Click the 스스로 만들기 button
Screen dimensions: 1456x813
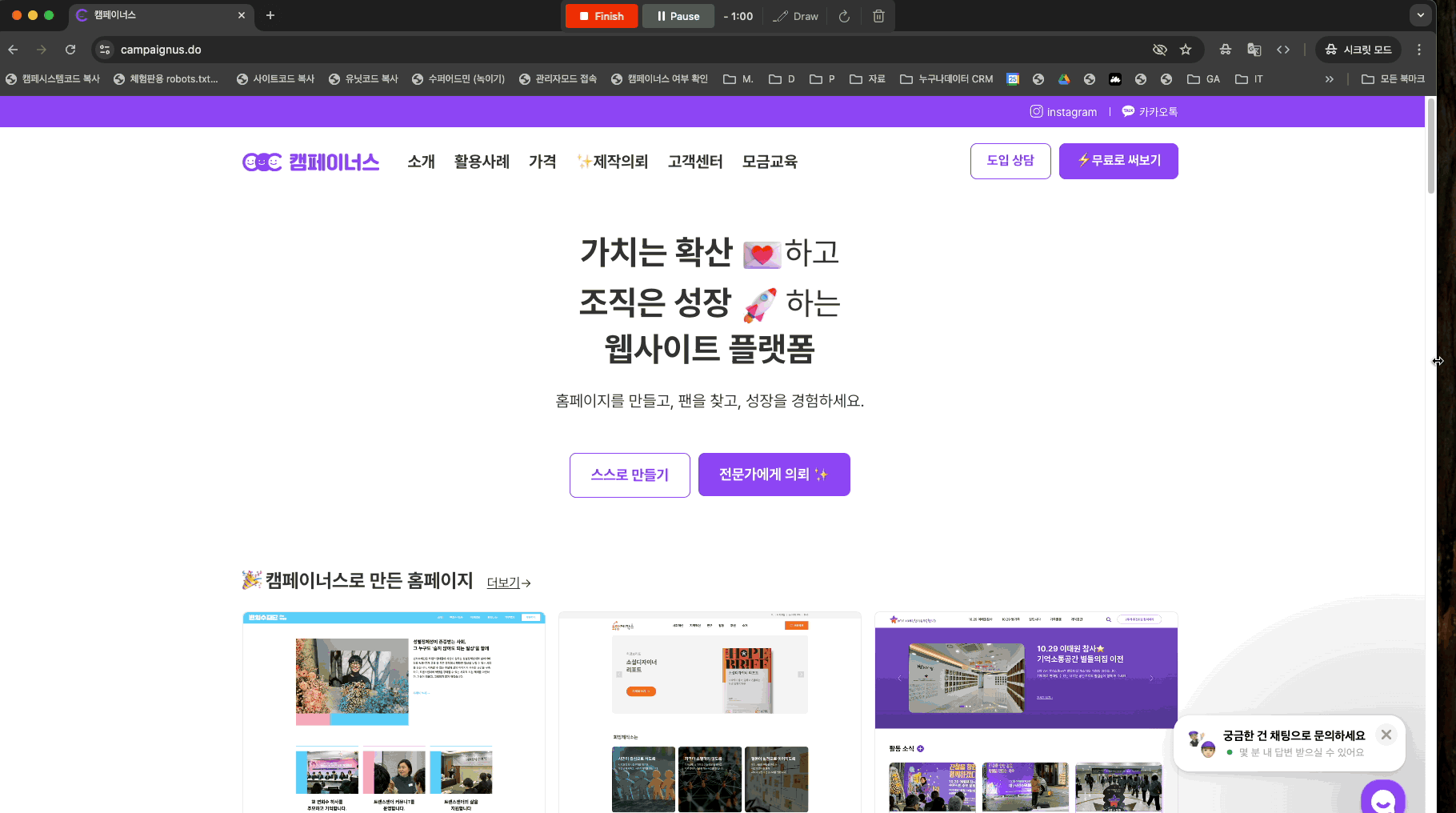tap(630, 475)
